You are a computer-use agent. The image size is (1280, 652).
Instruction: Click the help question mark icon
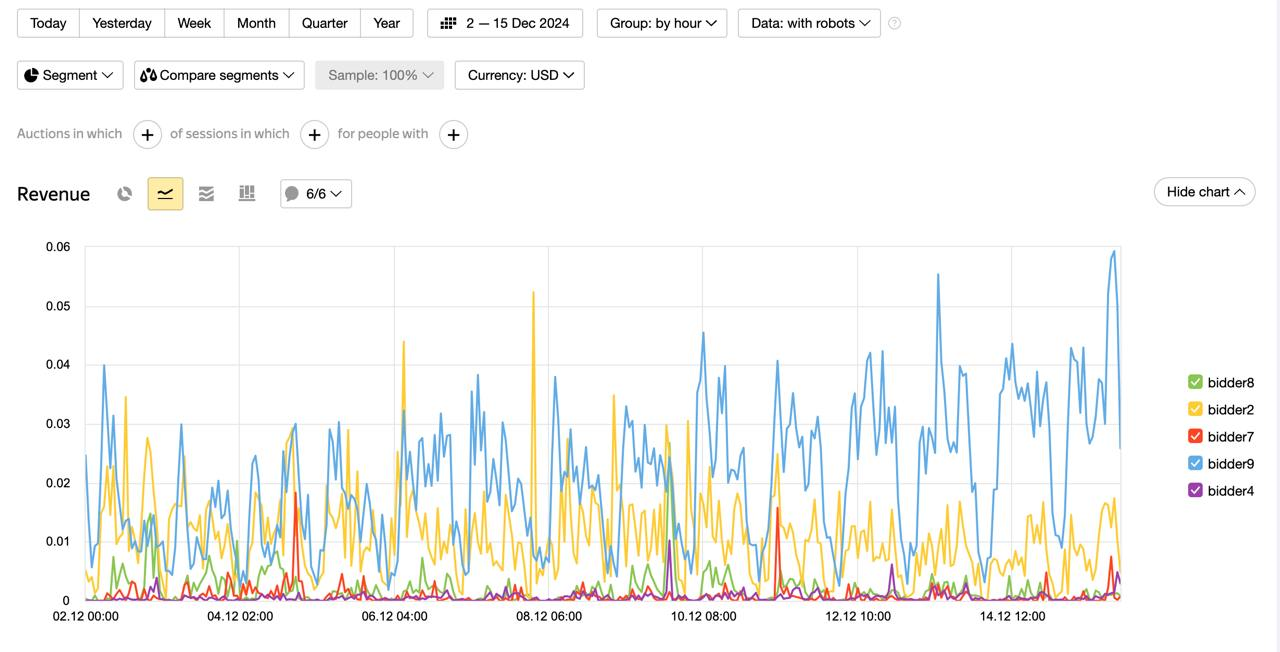(x=894, y=23)
